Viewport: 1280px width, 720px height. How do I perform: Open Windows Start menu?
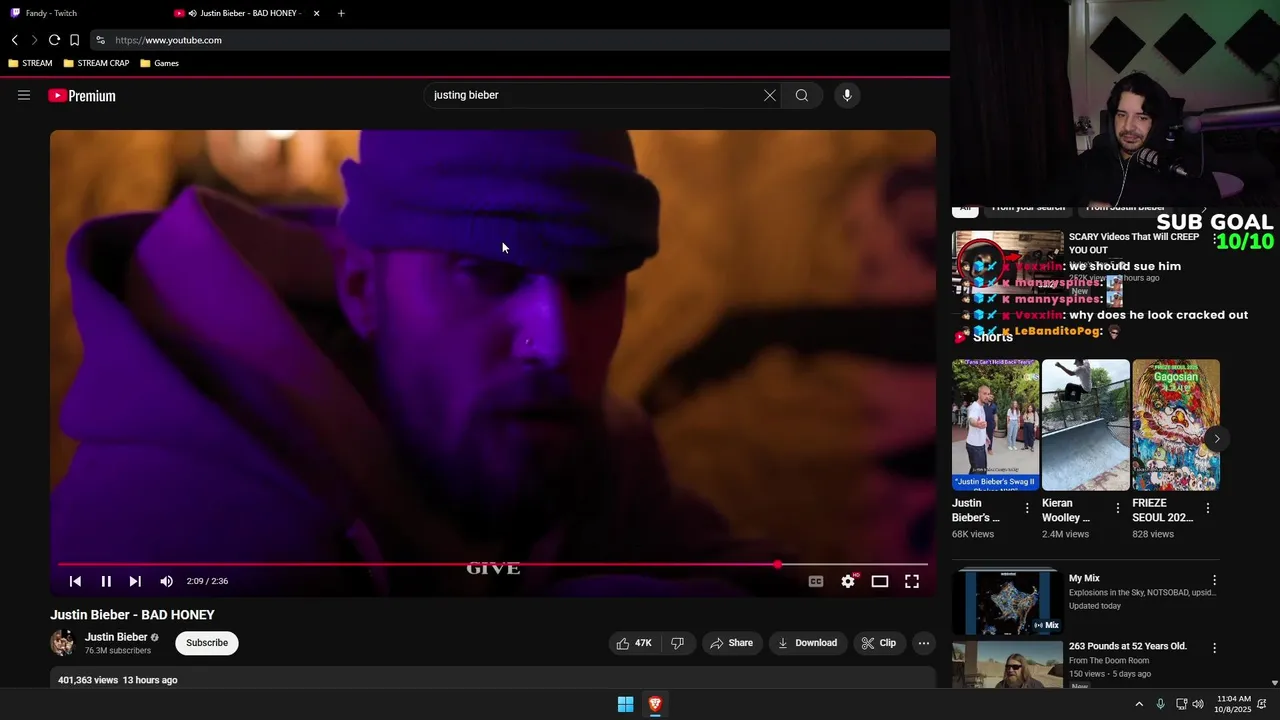pyautogui.click(x=625, y=704)
